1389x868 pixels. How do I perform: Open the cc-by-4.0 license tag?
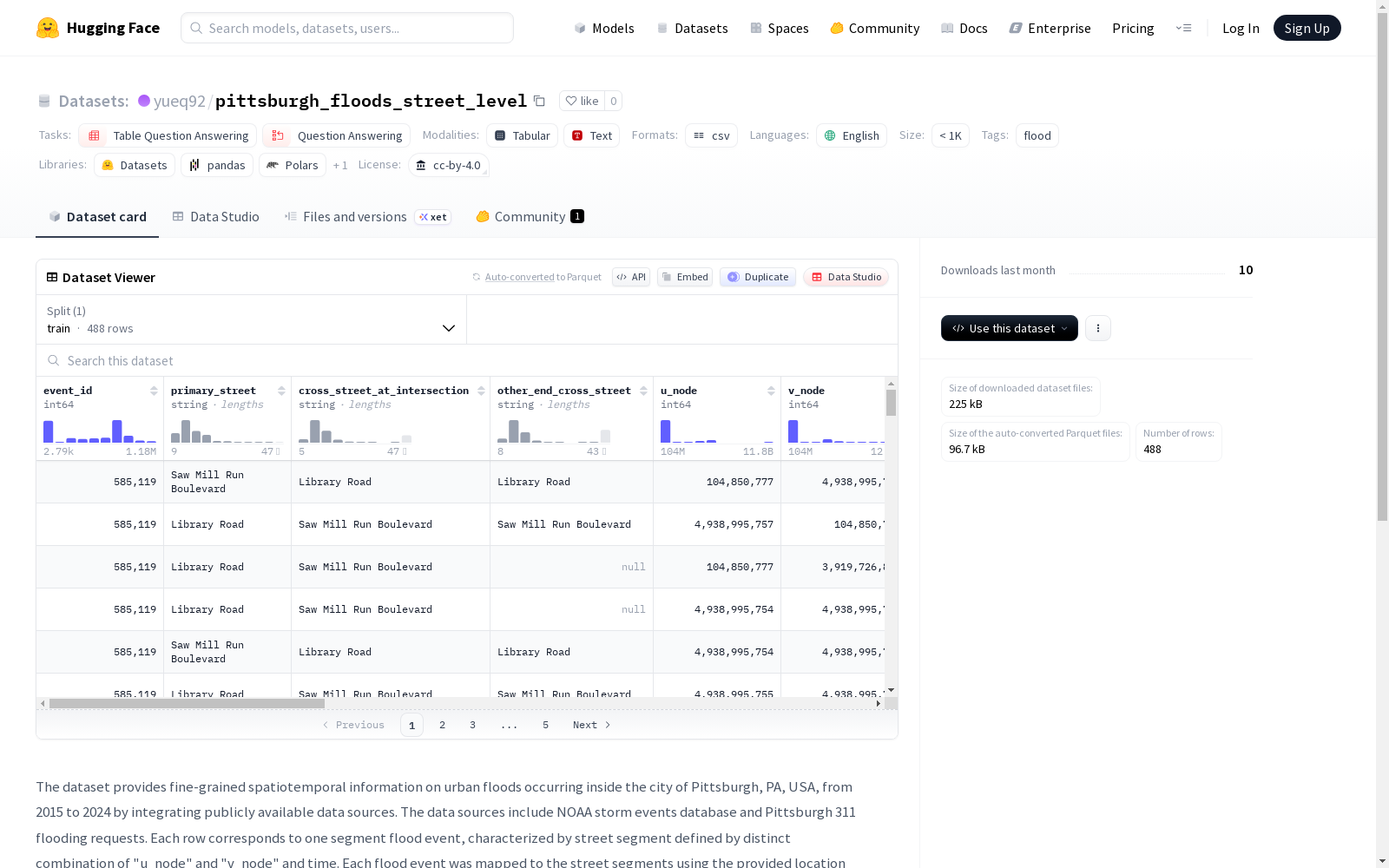[x=449, y=165]
